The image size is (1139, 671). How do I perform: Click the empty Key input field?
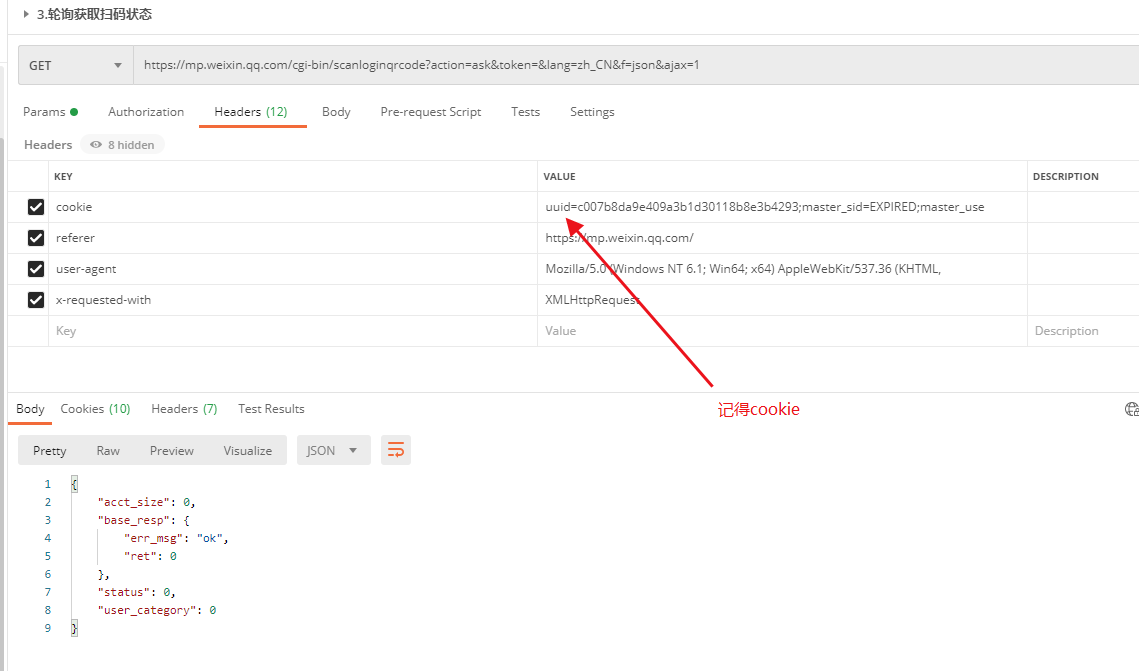click(x=293, y=331)
